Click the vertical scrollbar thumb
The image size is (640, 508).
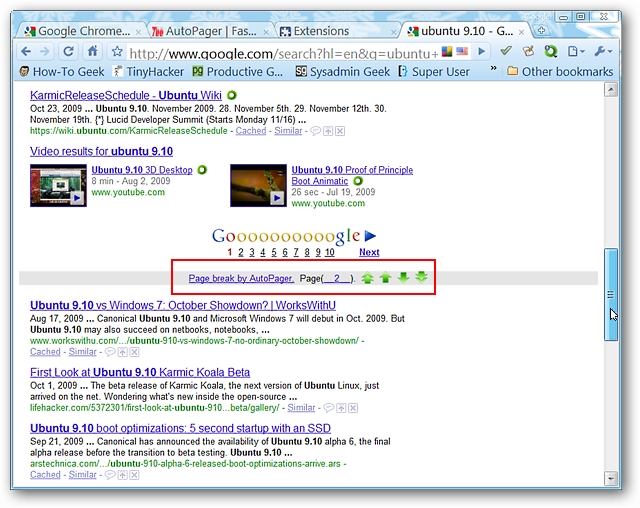point(611,294)
